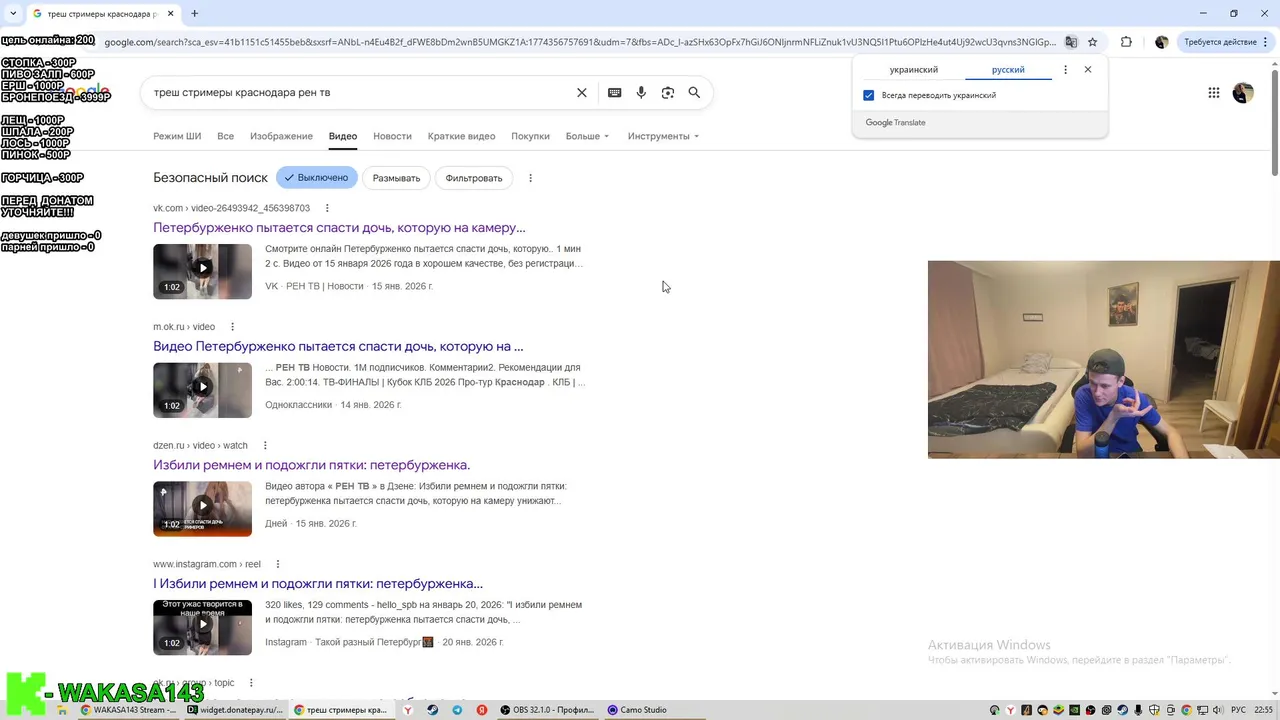Open Chrome extensions puzzle icon
The width and height of the screenshot is (1280, 720).
click(x=1126, y=42)
